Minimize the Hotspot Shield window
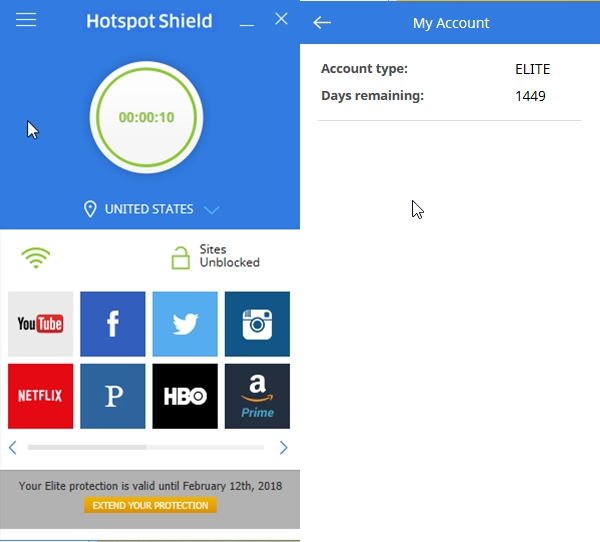This screenshot has width=600, height=542. click(x=247, y=25)
